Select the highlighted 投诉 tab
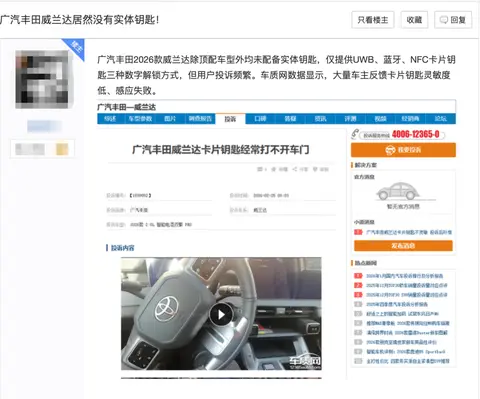 230,119
